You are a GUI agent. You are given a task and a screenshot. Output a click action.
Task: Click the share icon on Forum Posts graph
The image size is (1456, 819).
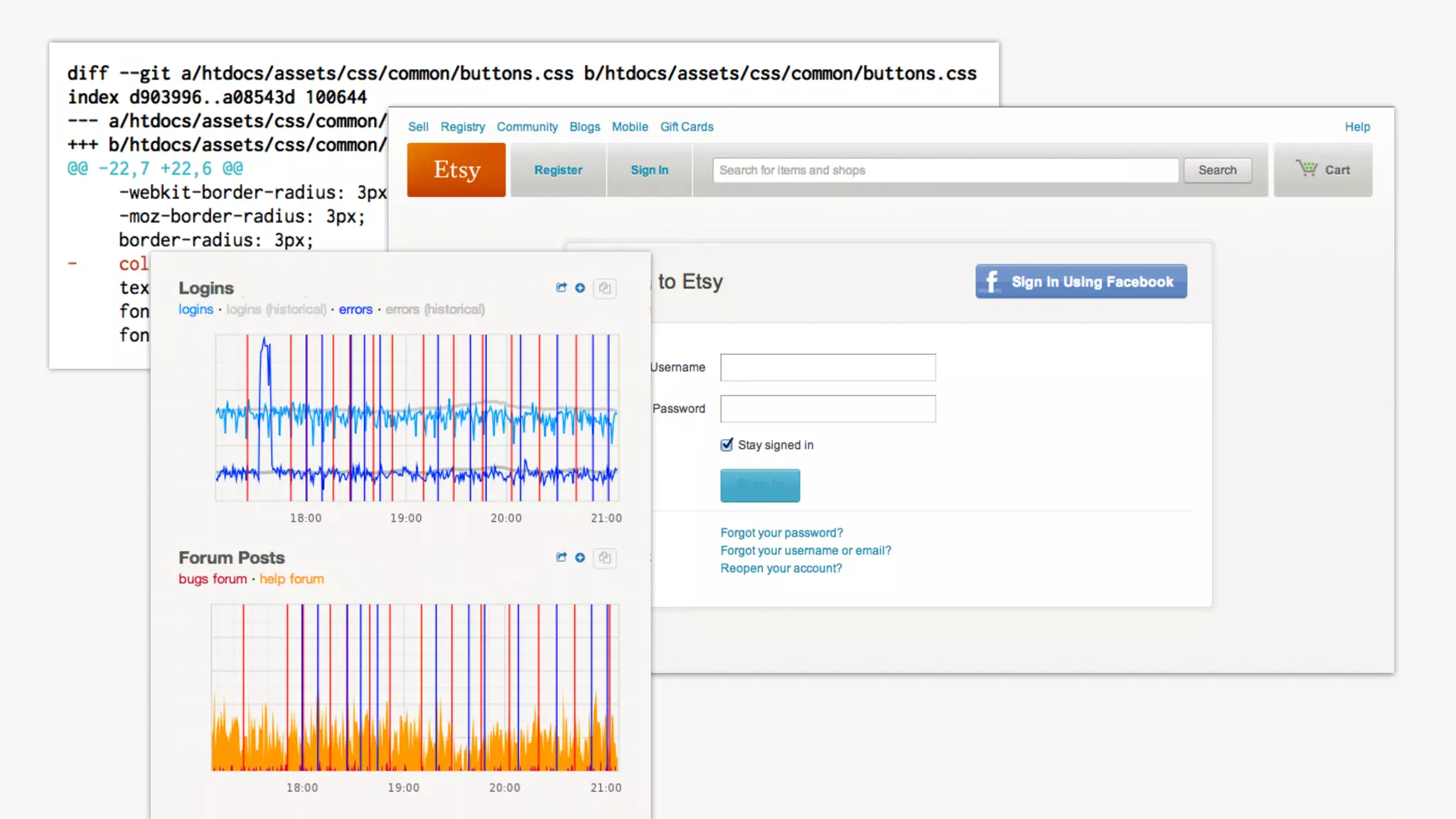pyautogui.click(x=561, y=557)
